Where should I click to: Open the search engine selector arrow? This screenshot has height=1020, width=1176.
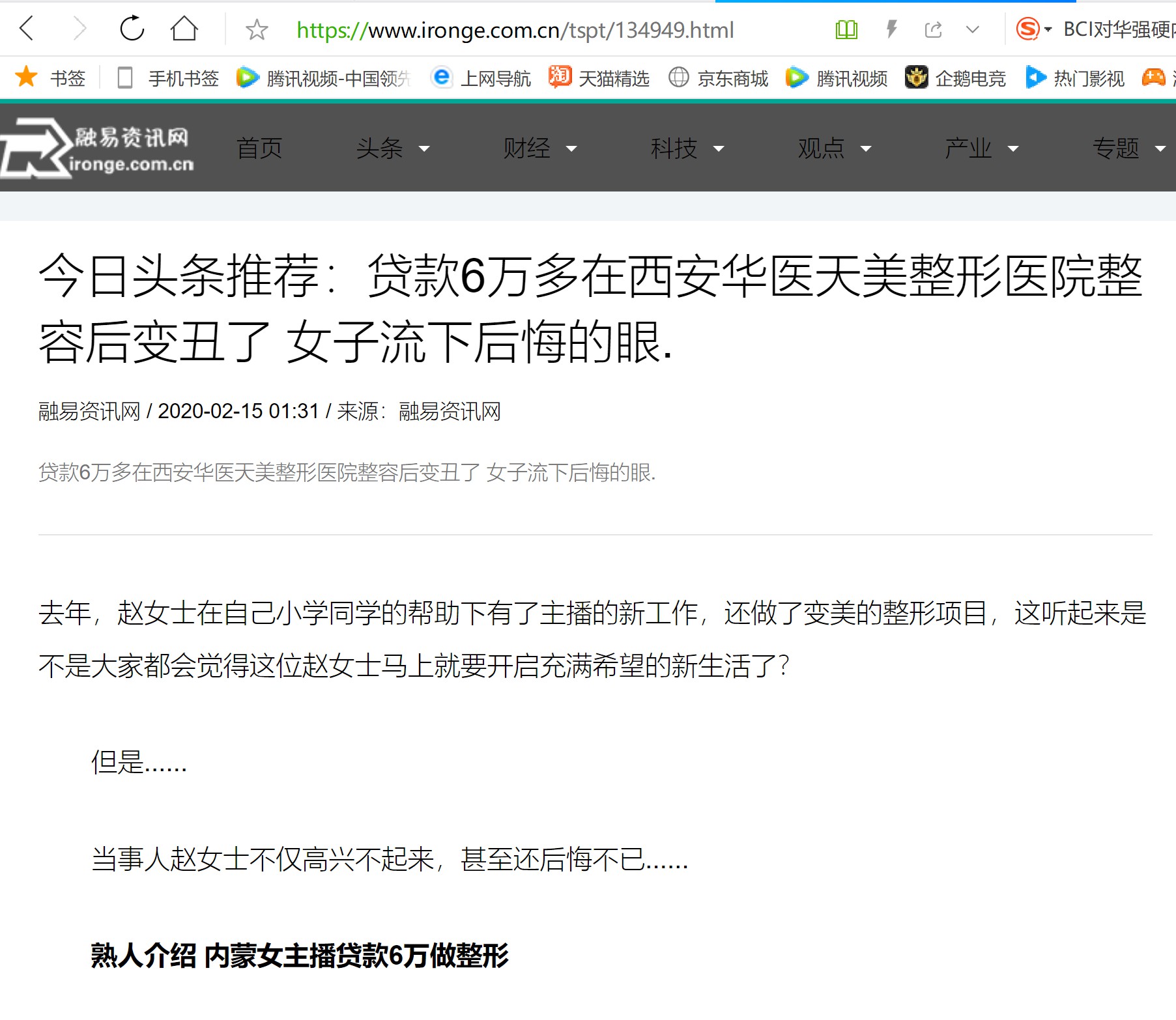coord(1048,29)
